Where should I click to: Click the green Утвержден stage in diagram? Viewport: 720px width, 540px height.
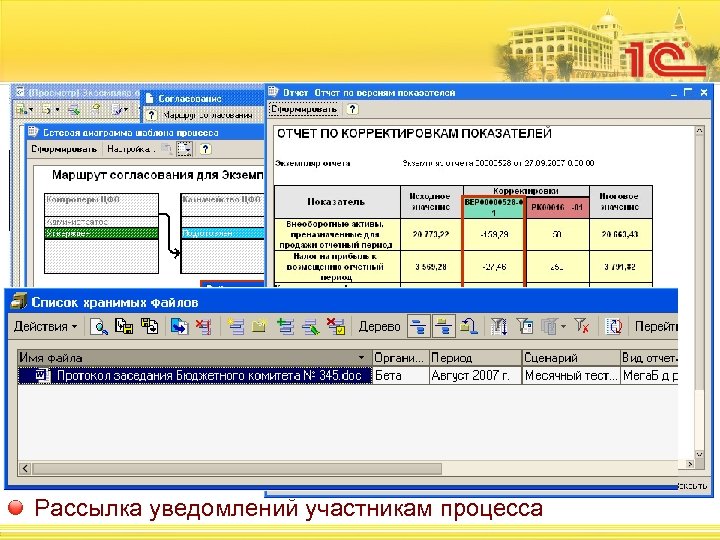pos(101,233)
